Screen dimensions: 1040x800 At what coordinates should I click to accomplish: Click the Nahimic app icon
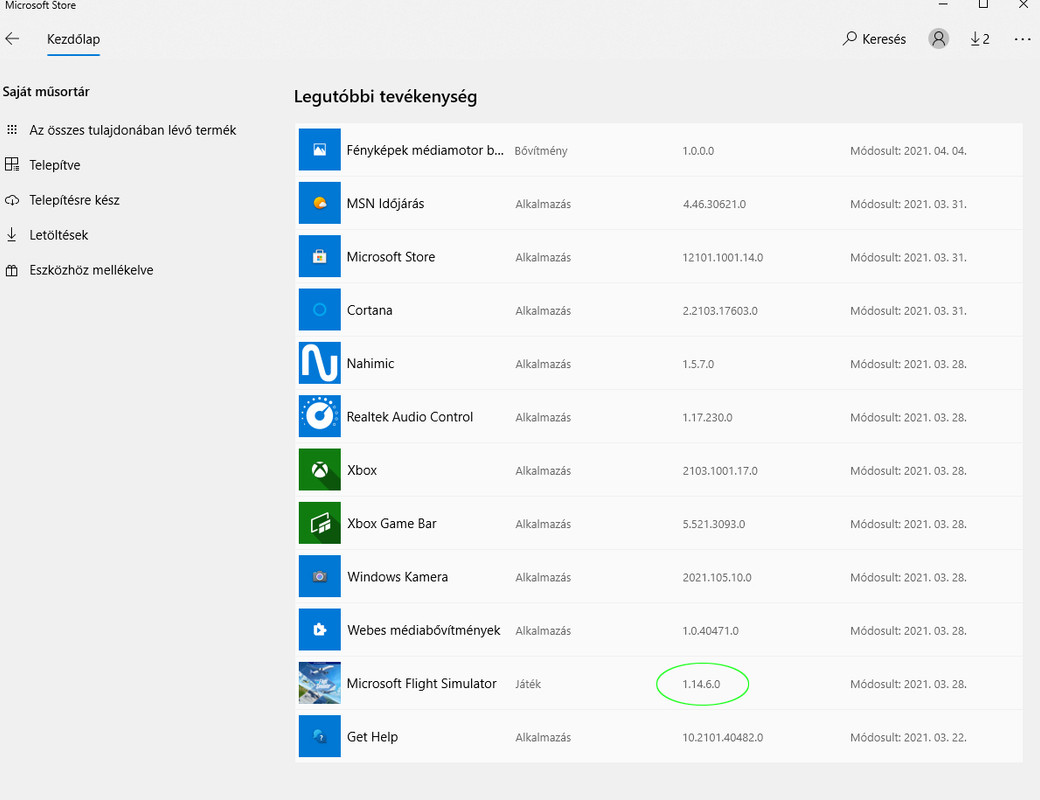pyautogui.click(x=320, y=363)
